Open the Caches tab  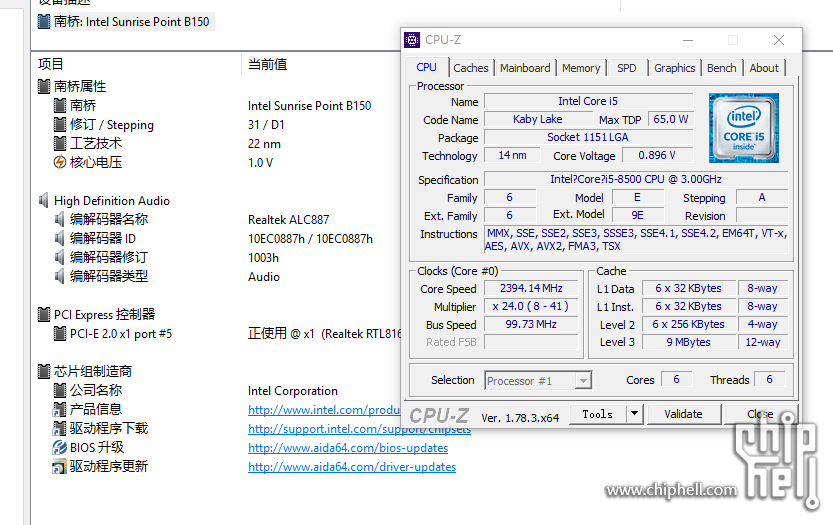[x=471, y=68]
